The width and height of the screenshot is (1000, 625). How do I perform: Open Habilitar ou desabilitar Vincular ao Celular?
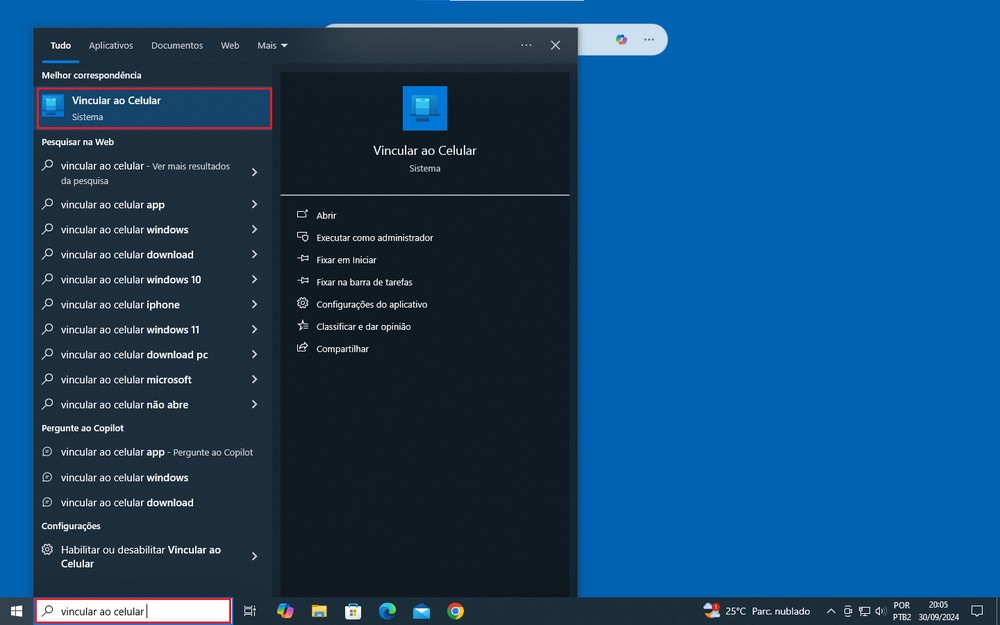[140, 556]
